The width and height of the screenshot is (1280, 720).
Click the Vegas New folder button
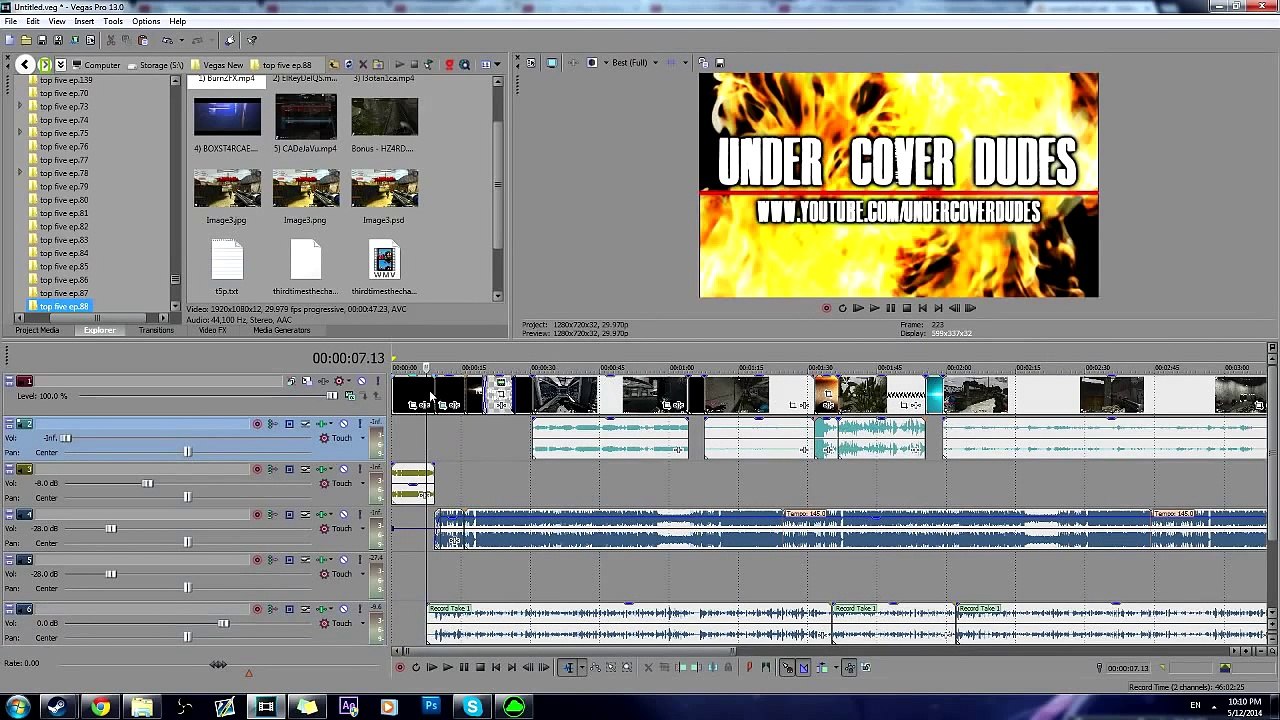coord(217,65)
